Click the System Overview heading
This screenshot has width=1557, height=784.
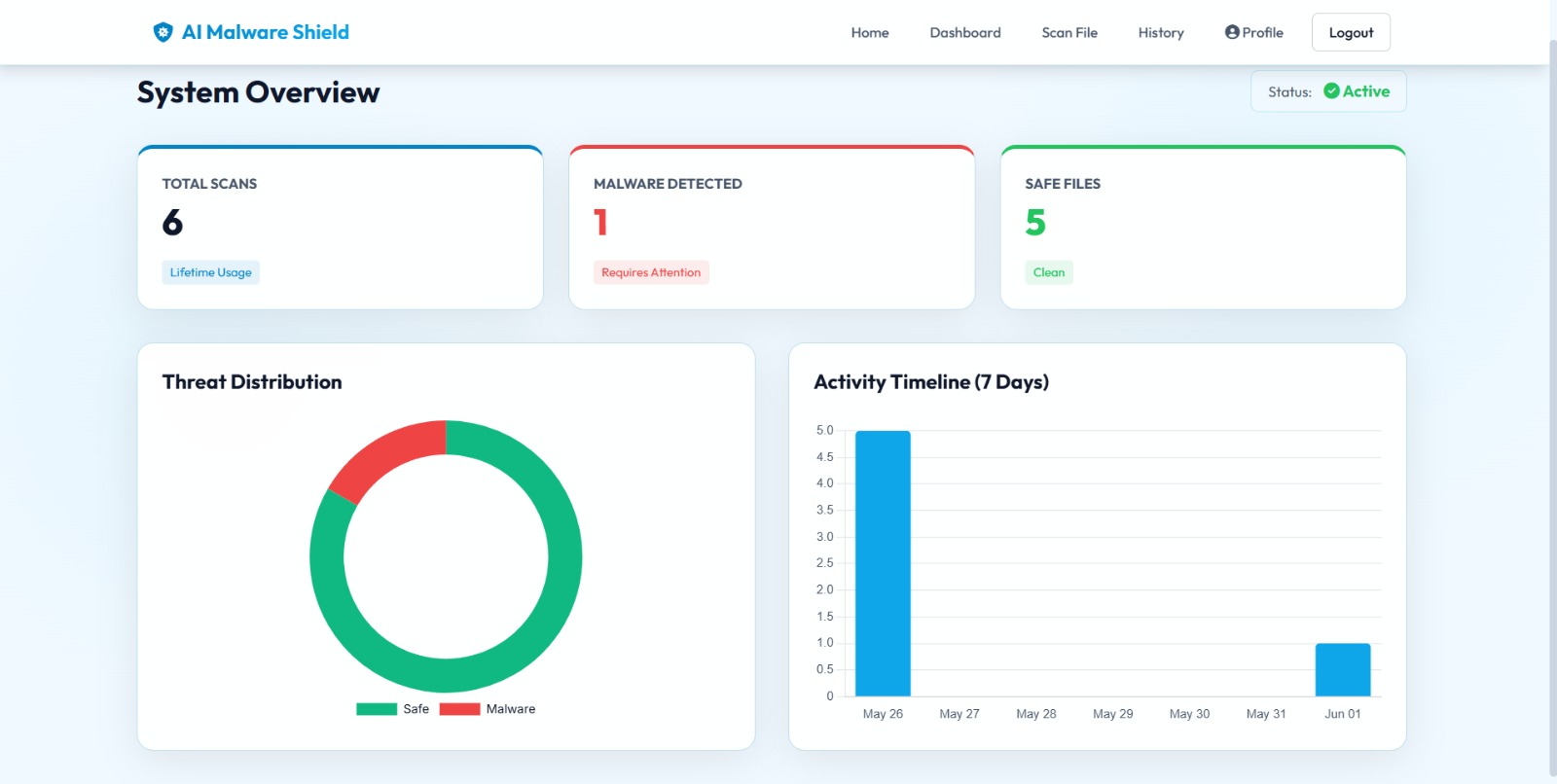[x=258, y=92]
